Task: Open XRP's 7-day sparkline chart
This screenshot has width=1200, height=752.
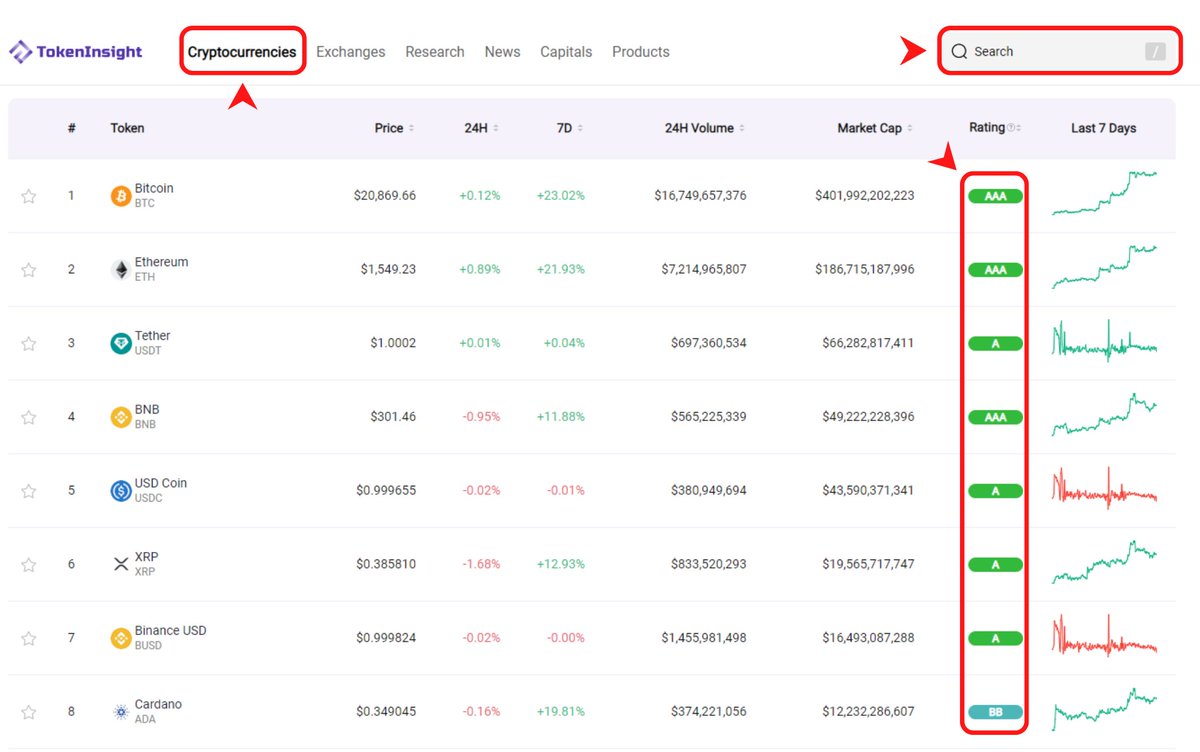Action: [1104, 562]
